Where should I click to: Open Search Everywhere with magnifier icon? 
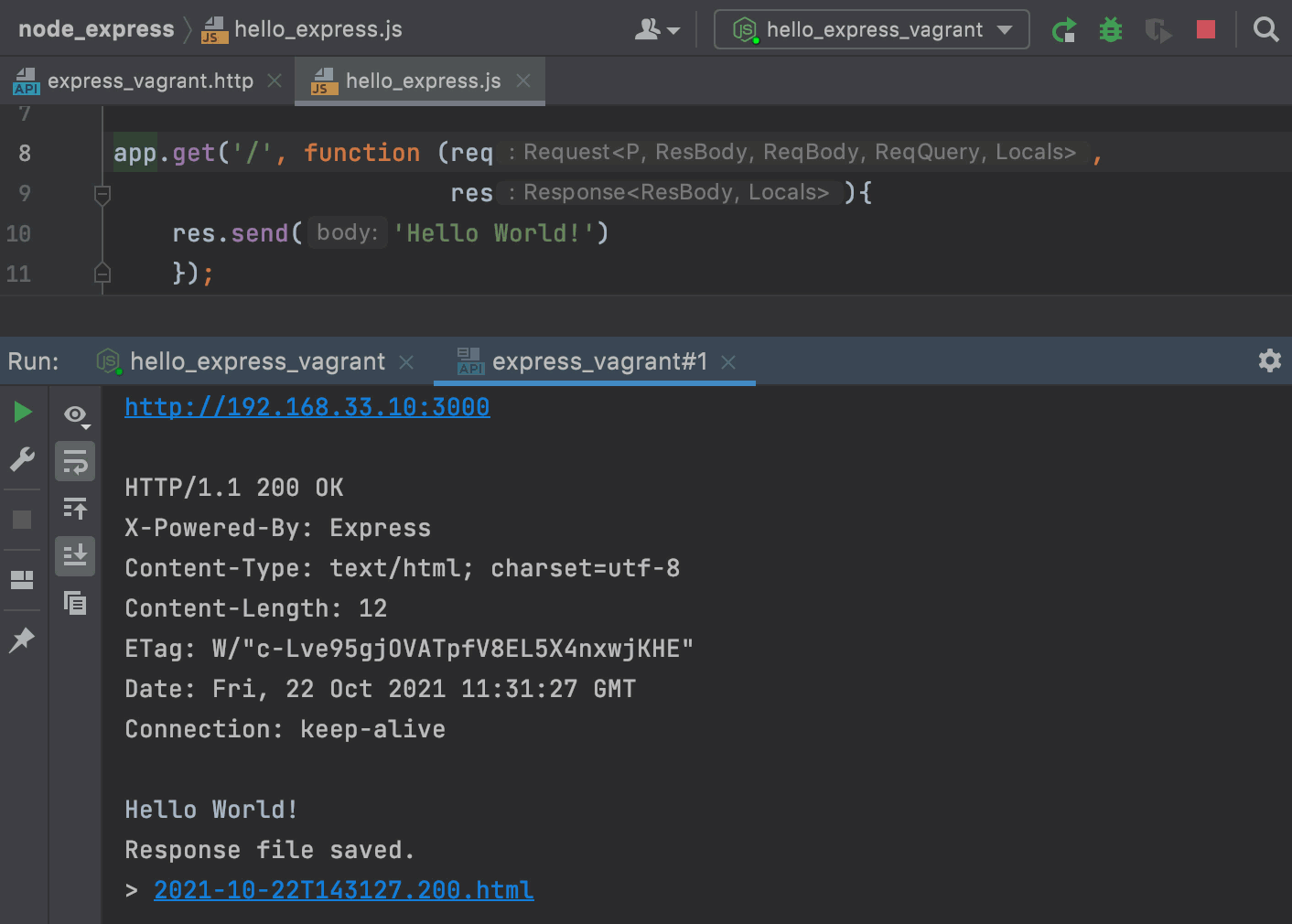(1266, 29)
